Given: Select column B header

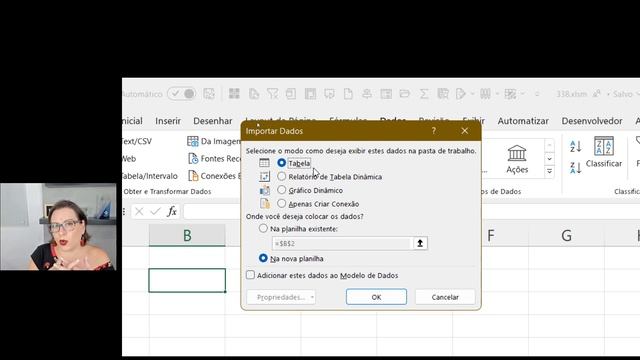Looking at the screenshot, I should (187, 235).
